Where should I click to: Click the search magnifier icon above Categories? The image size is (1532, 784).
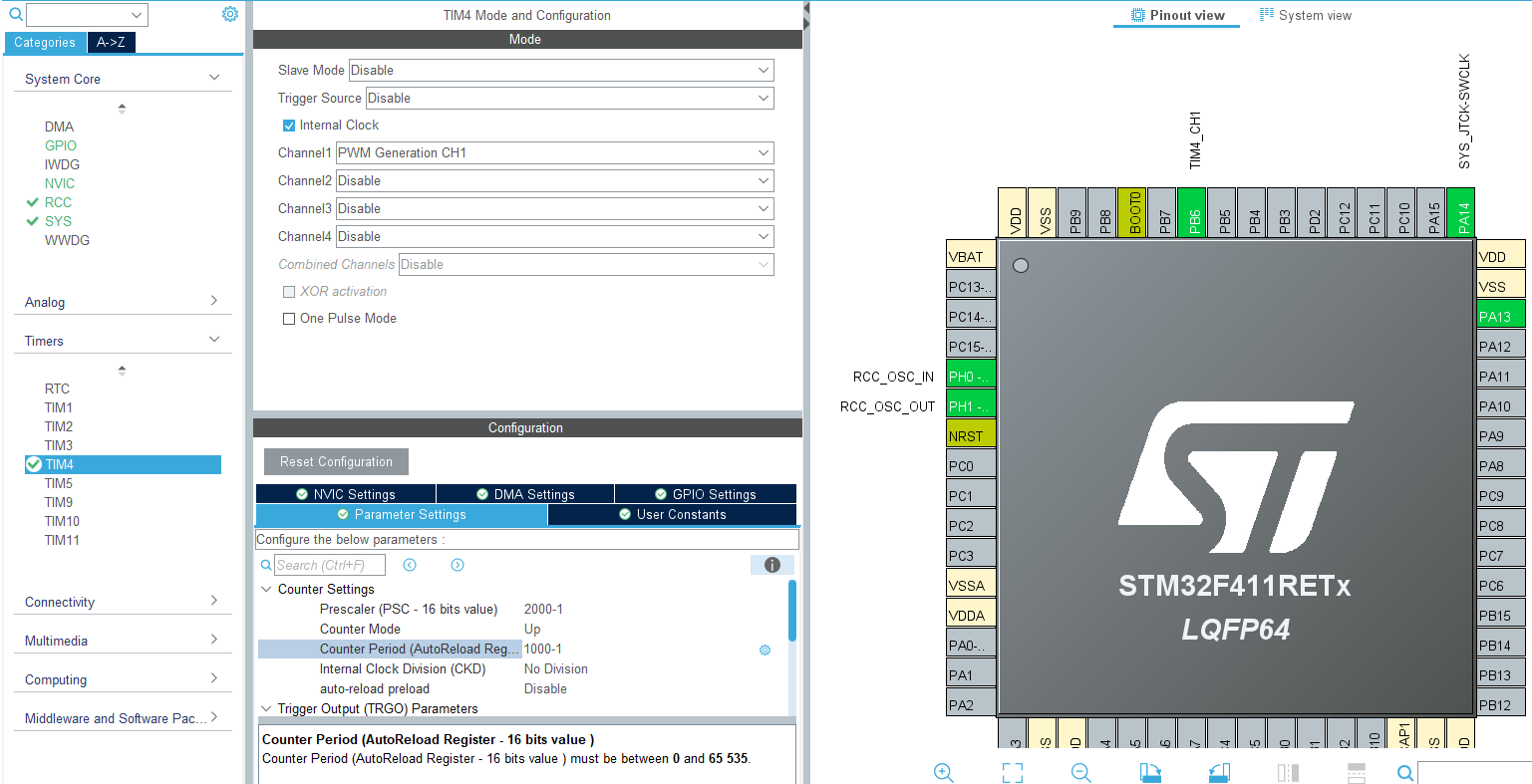click(15, 15)
